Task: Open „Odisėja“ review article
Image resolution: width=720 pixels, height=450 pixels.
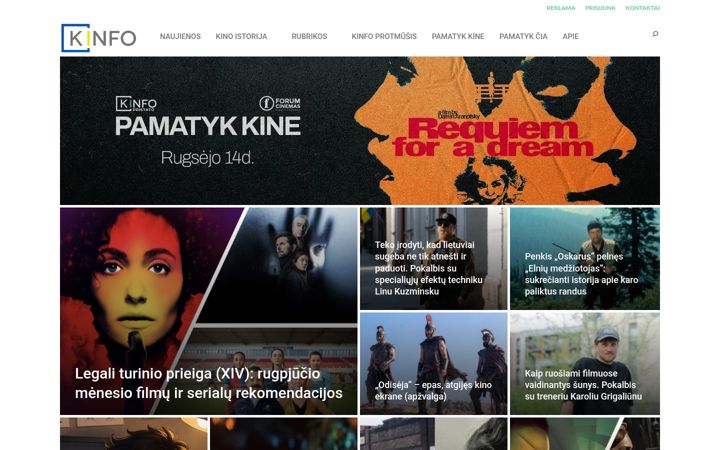Action: click(x=434, y=364)
